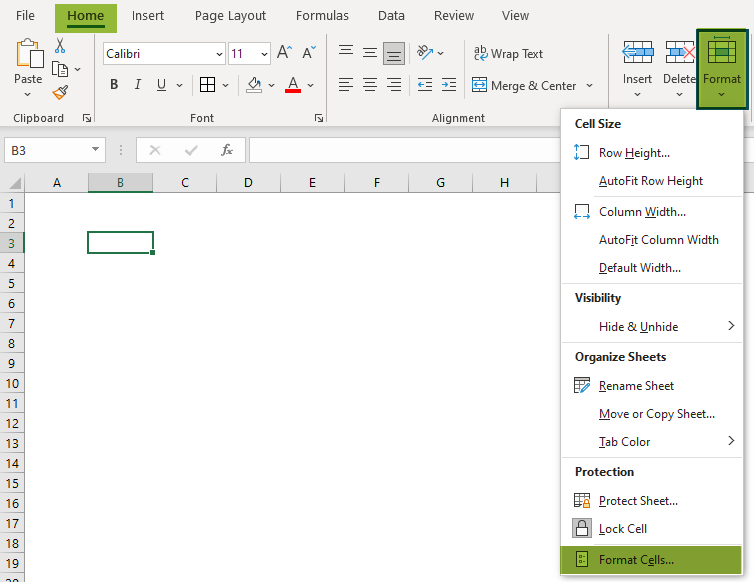The image size is (754, 582).
Task: Launch the Clipboard pane launcher
Action: [x=87, y=118]
